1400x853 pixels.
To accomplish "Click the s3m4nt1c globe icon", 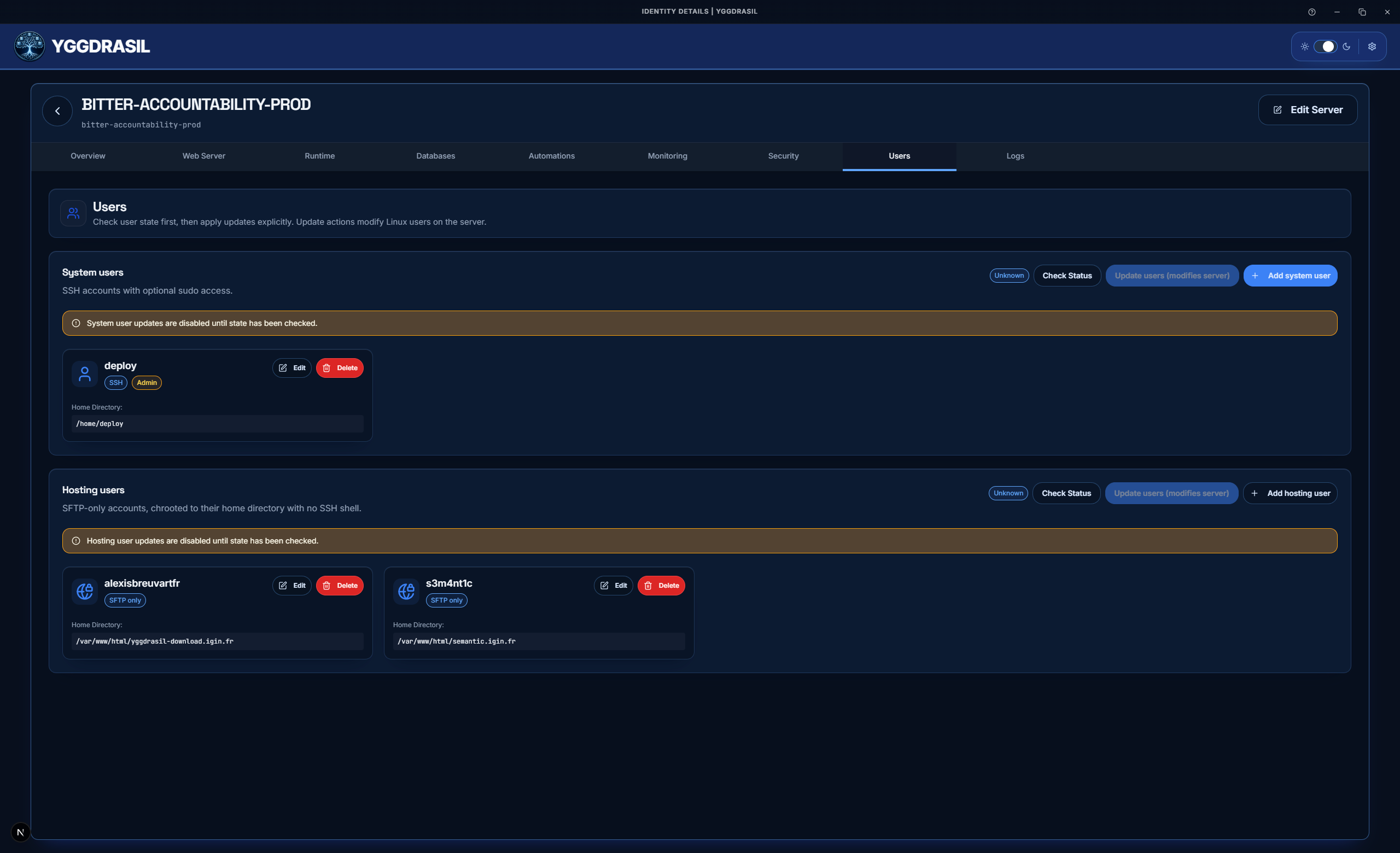I will (x=406, y=591).
